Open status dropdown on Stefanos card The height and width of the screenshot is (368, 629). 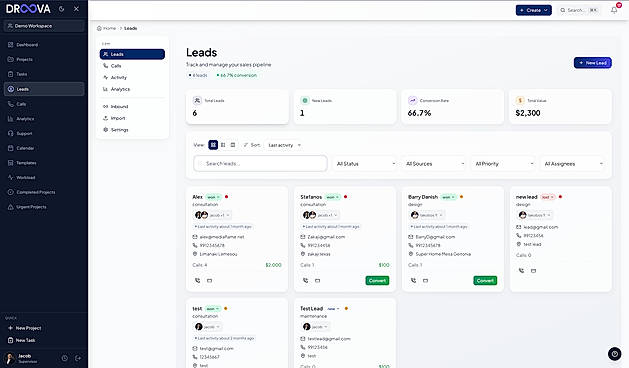pyautogui.click(x=332, y=197)
